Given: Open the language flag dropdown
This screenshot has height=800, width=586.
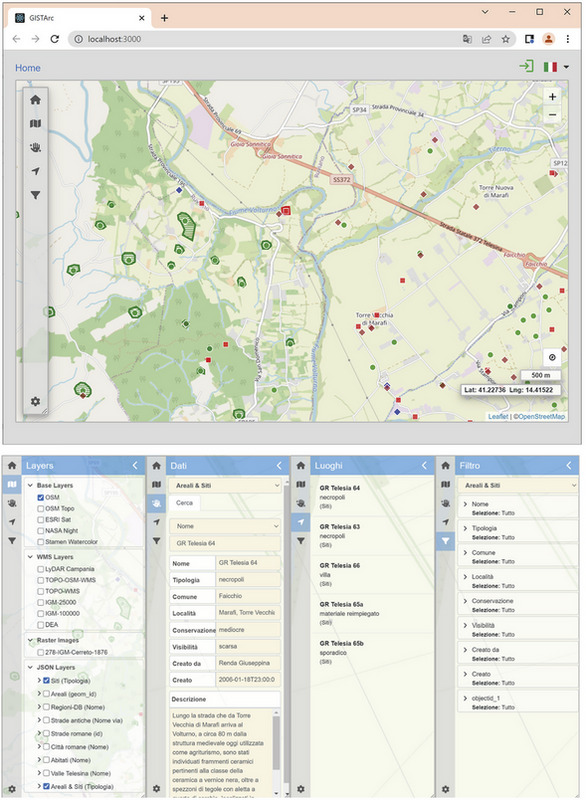Looking at the screenshot, I should [556, 67].
